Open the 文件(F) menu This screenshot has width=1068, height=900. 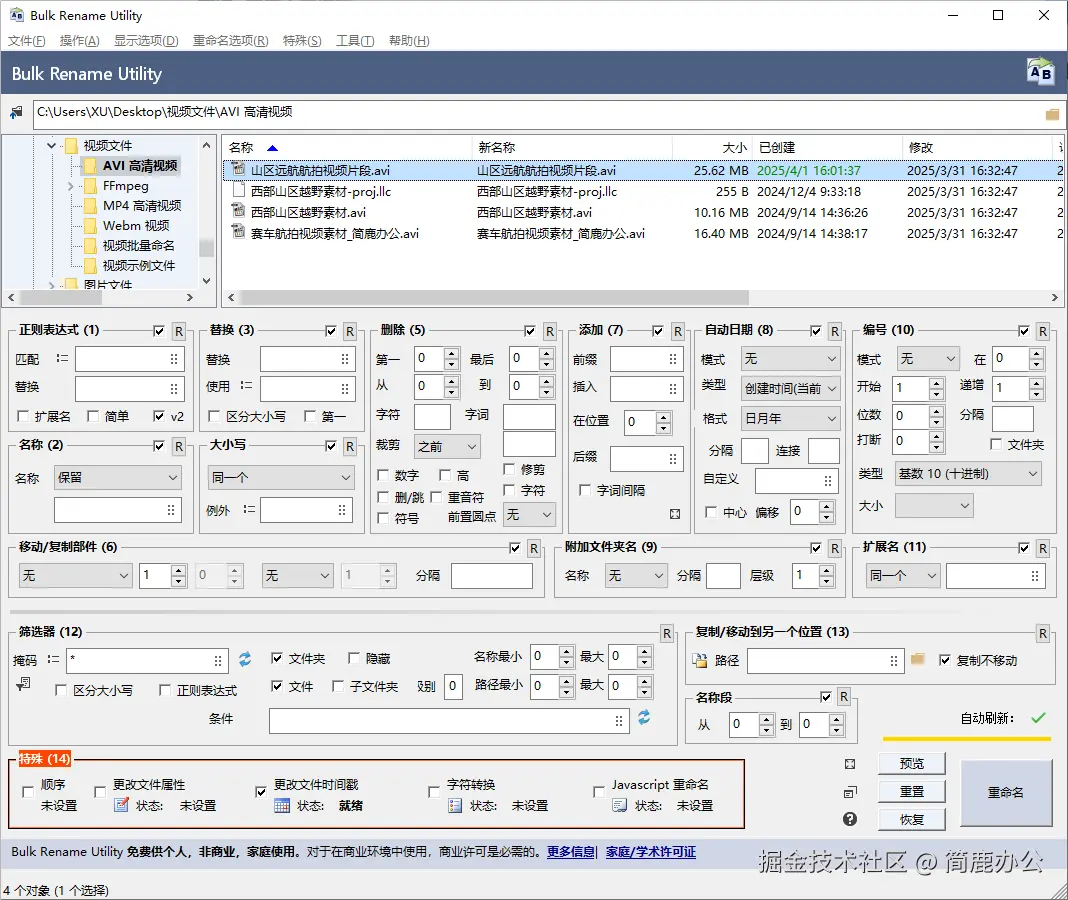[x=27, y=41]
